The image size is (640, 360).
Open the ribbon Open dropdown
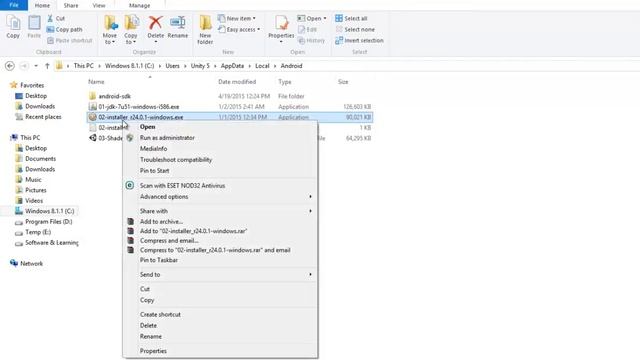[x=312, y=18]
